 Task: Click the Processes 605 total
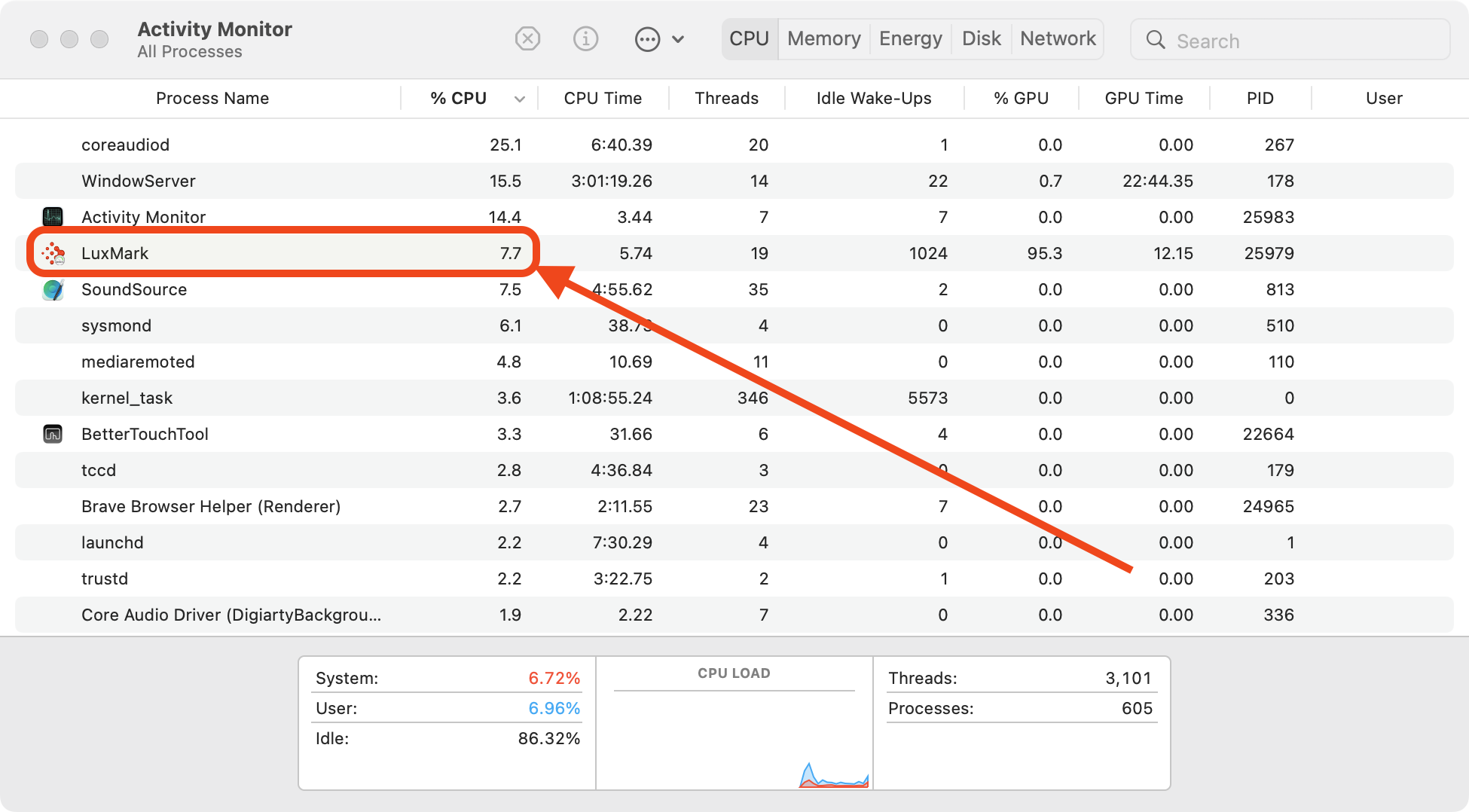click(1137, 708)
